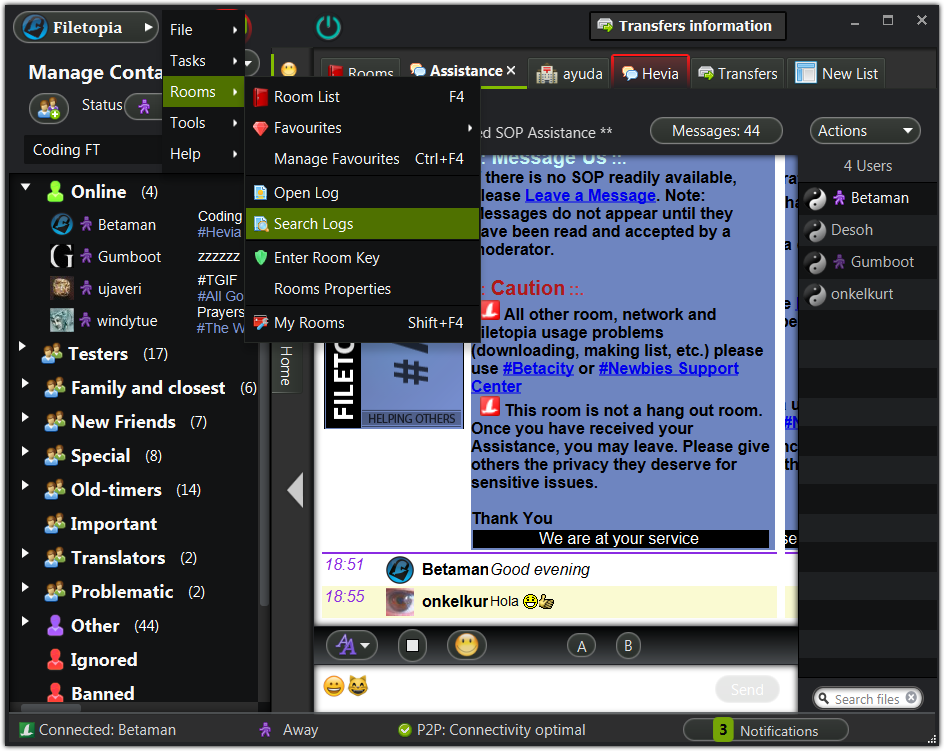Click the square stop icon in chat toolbar
Image resolution: width=944 pixels, height=751 pixels.
click(x=412, y=646)
